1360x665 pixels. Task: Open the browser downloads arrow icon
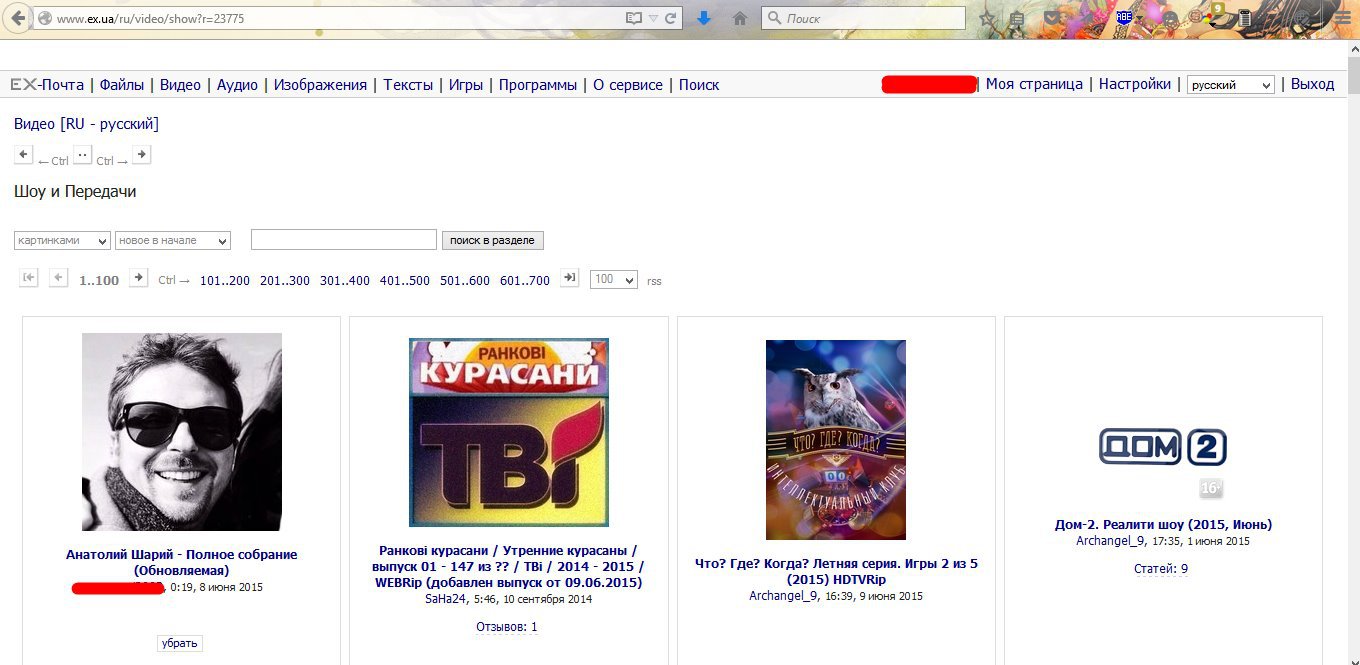[x=704, y=18]
